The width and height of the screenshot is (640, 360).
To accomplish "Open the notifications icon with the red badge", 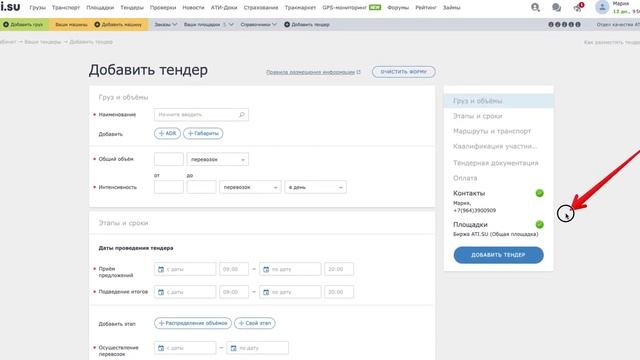I will pyautogui.click(x=578, y=7).
